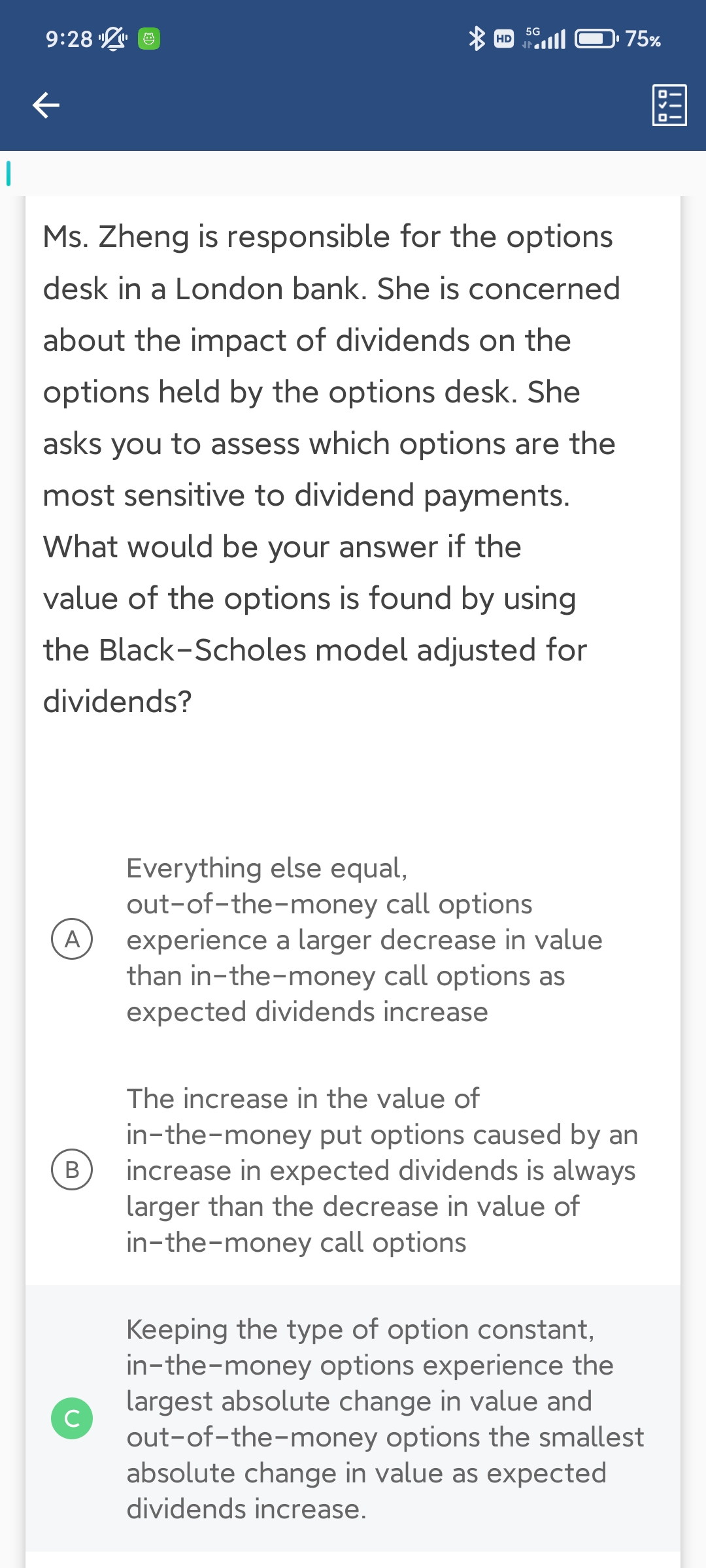This screenshot has width=706, height=1568.
Task: Choose the out-of-the-money call options answer
Action: (x=363, y=939)
